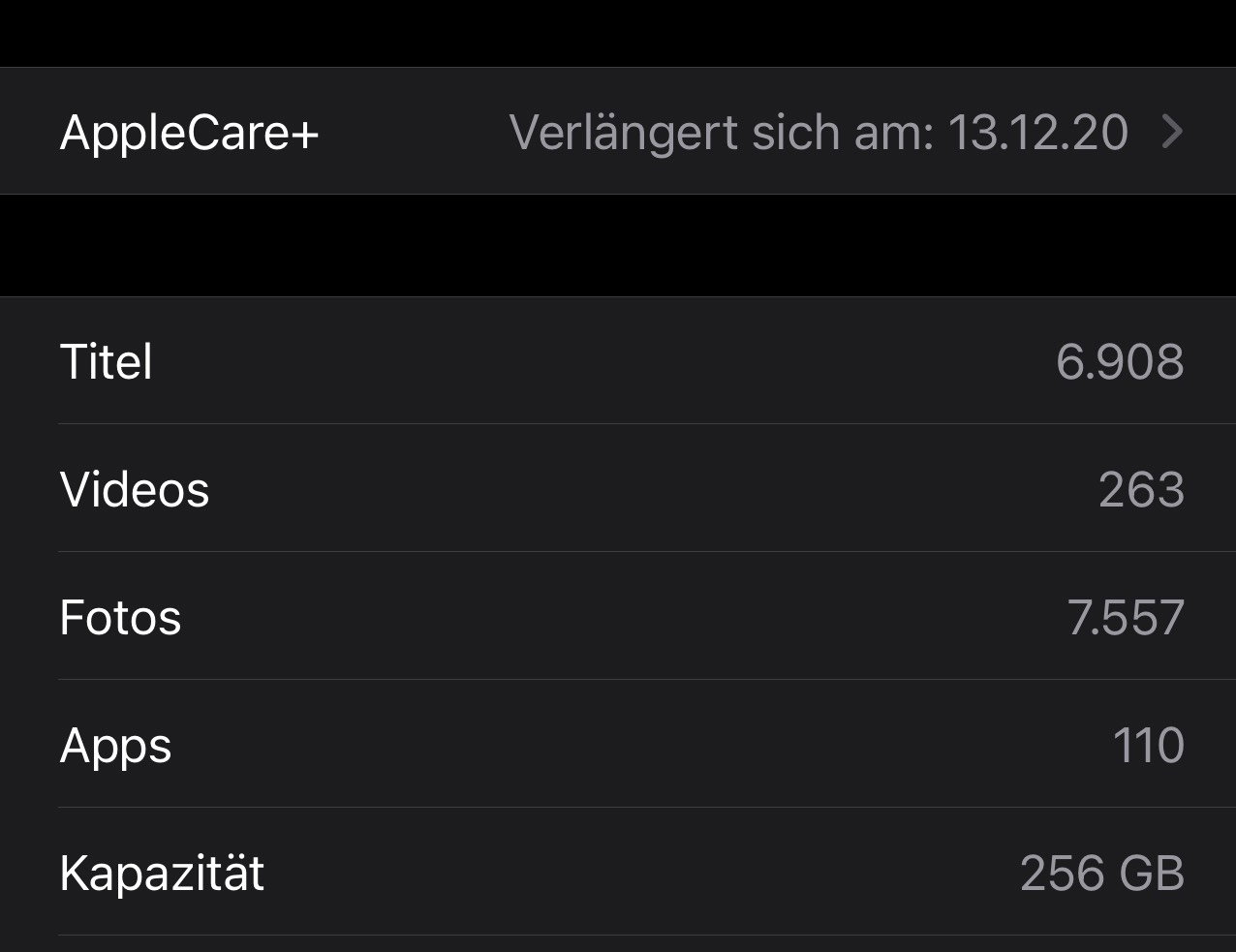Click the divider line between Videos and Fotos
This screenshot has width=1236, height=952.
coord(620,551)
